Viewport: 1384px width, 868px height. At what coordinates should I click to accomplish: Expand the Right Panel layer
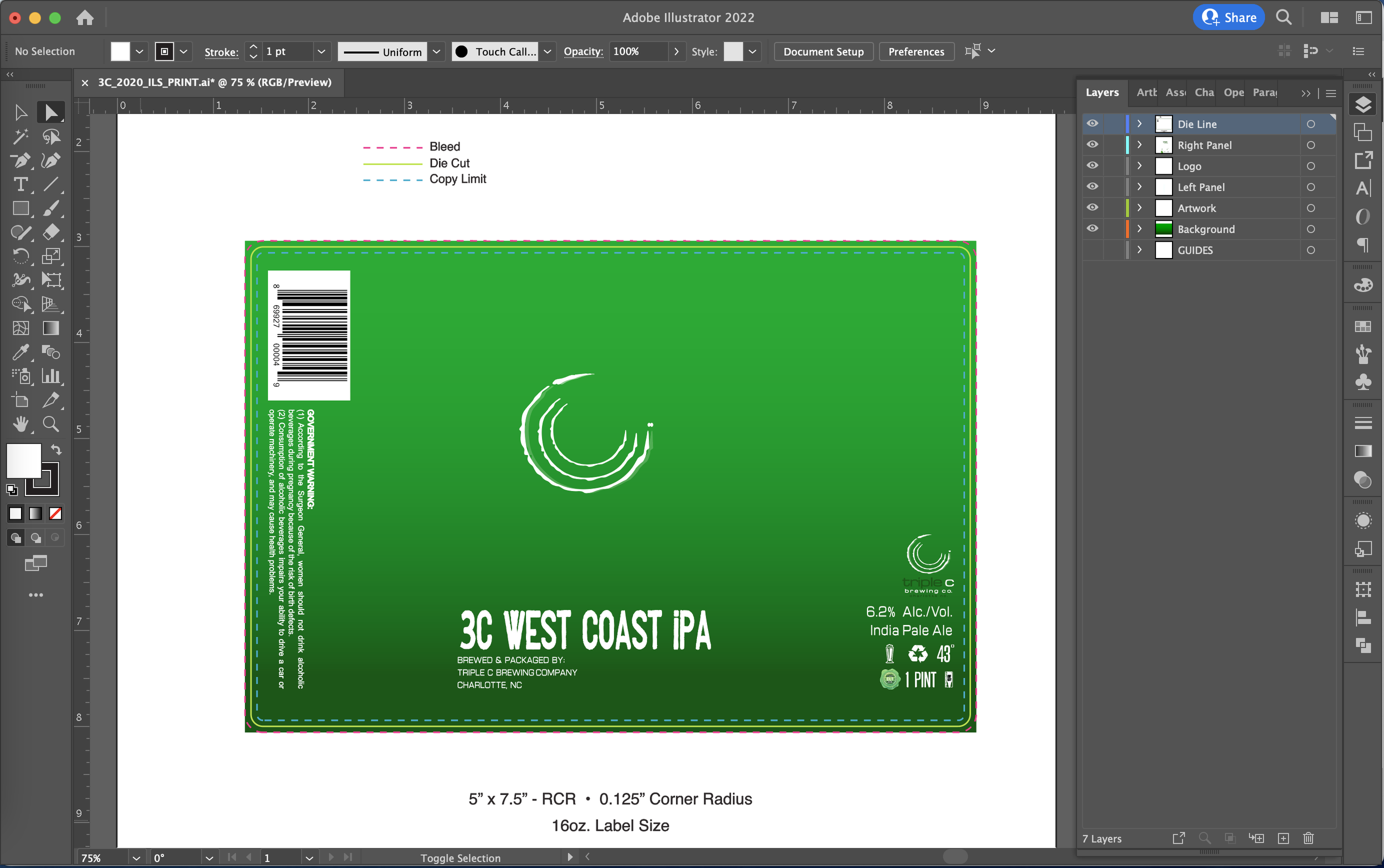(1139, 144)
